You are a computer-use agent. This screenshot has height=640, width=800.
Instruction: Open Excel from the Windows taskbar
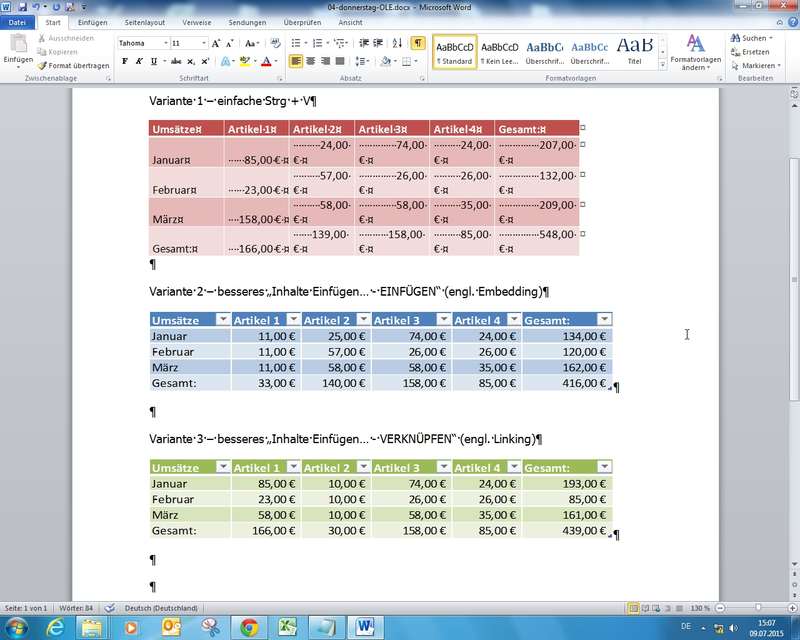tap(288, 627)
